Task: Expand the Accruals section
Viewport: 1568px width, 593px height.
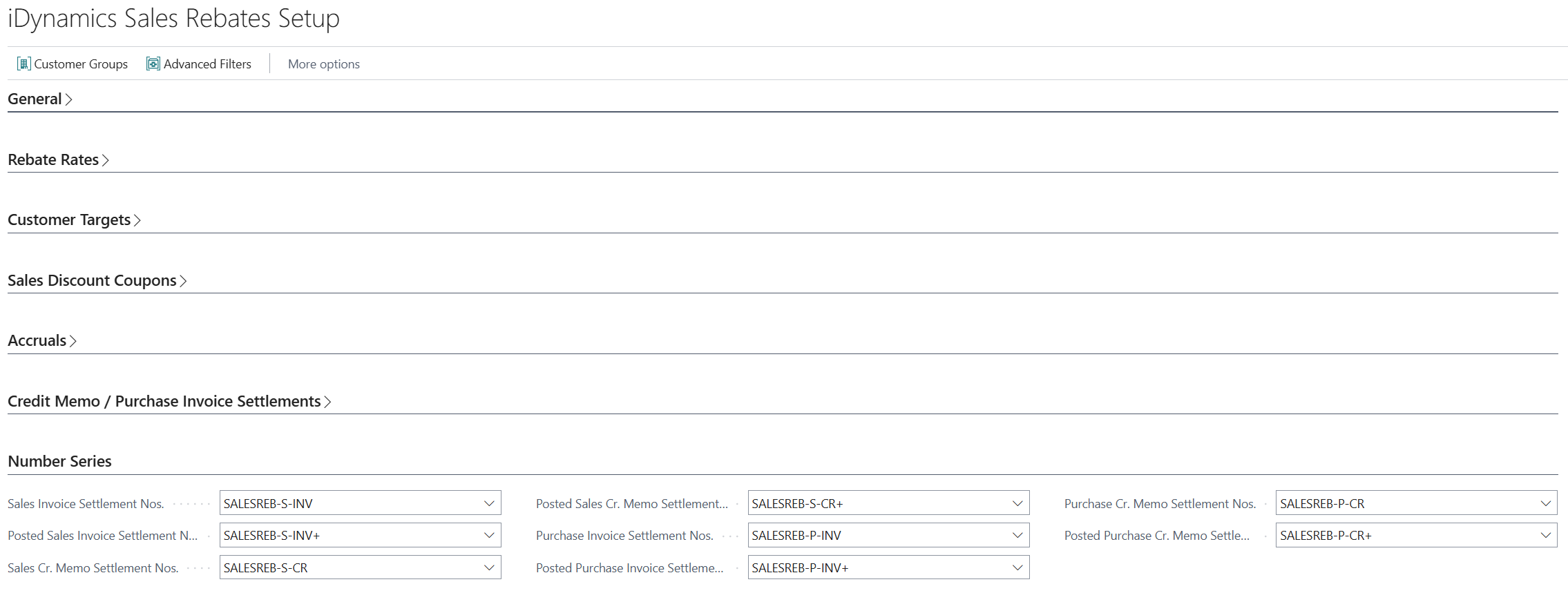Action: click(41, 341)
